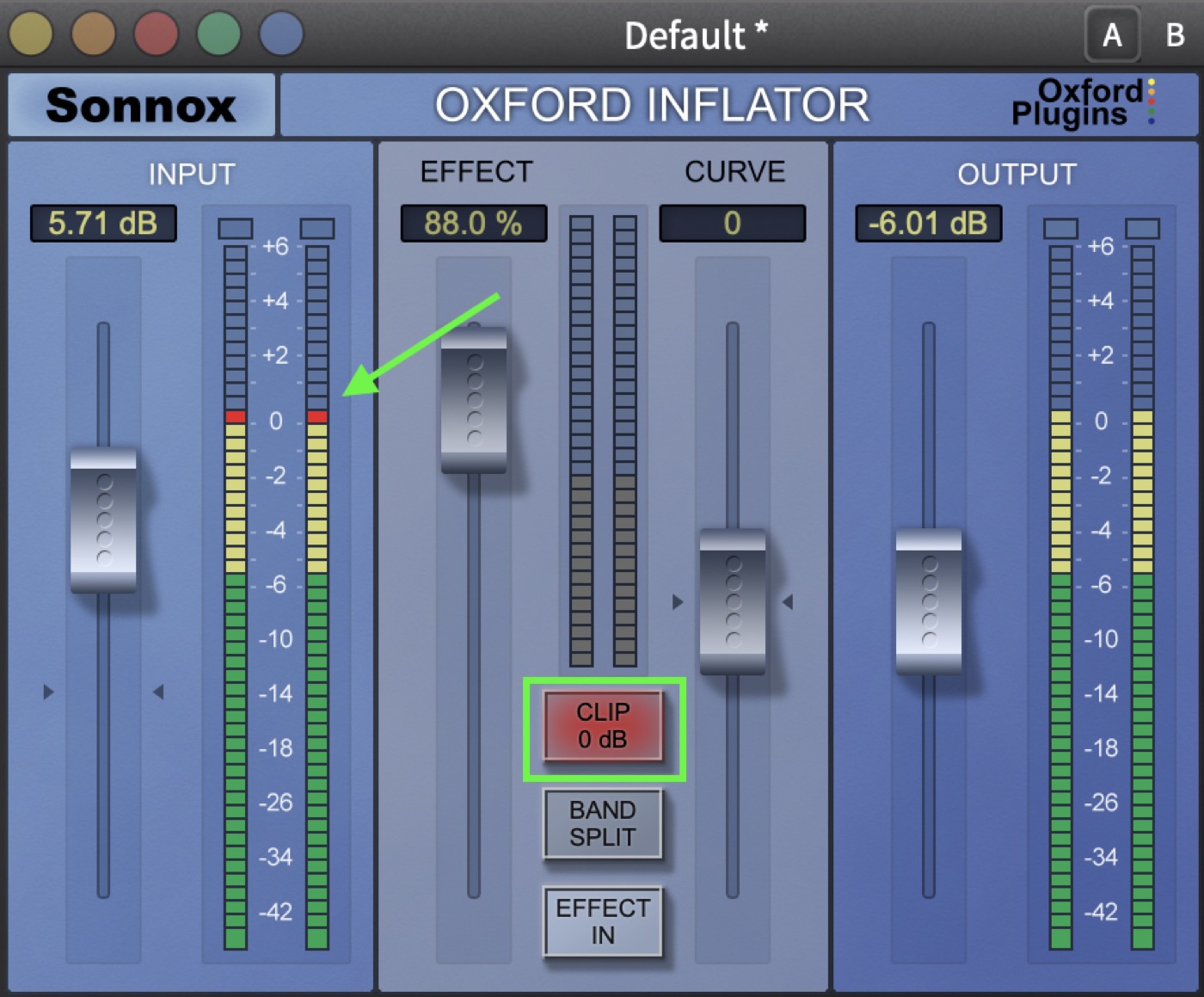Screen dimensions: 1204x997
Task: Click the CURVE fader handle
Action: [x=733, y=600]
